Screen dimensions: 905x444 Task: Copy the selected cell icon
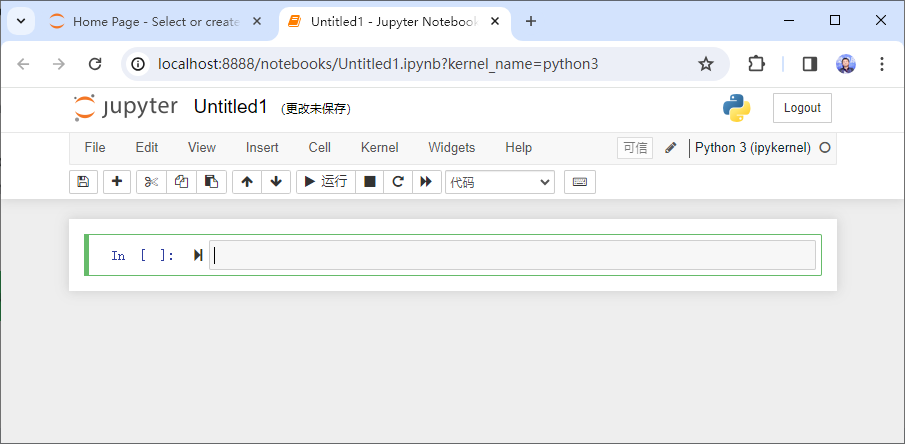click(181, 181)
